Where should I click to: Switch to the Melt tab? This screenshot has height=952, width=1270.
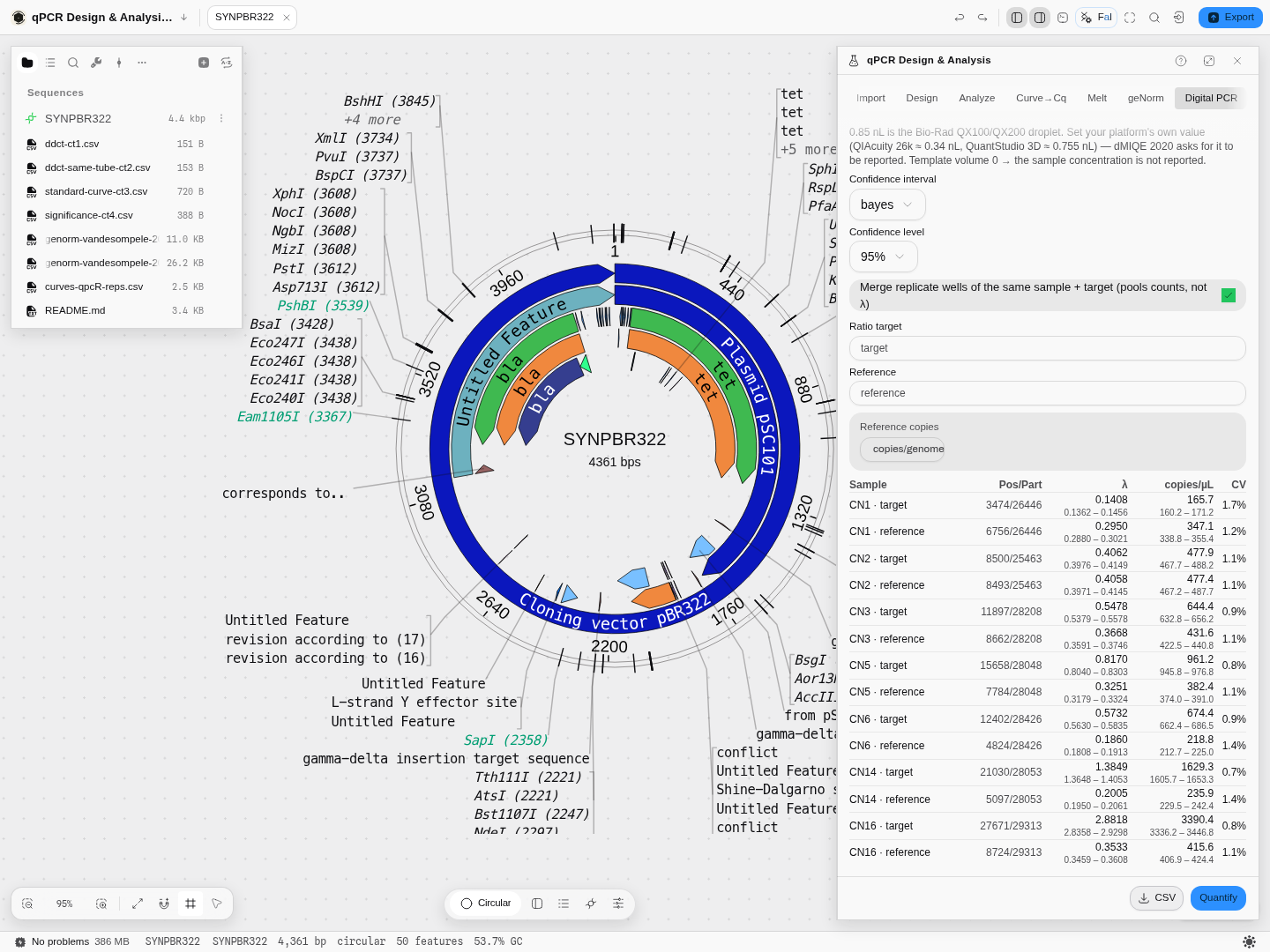[x=1097, y=98]
